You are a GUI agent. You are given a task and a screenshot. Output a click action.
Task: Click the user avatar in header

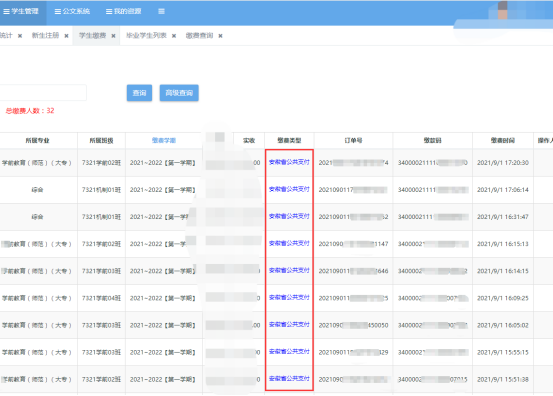click(503, 10)
